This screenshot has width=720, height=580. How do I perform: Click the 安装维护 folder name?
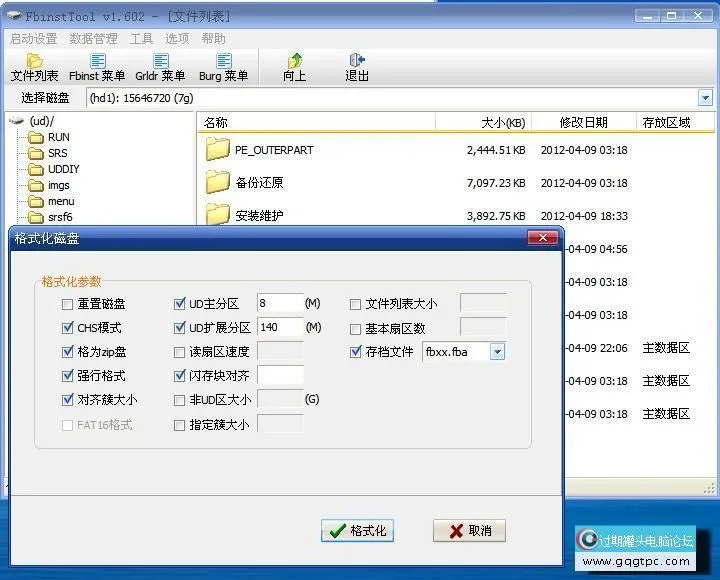[259, 215]
